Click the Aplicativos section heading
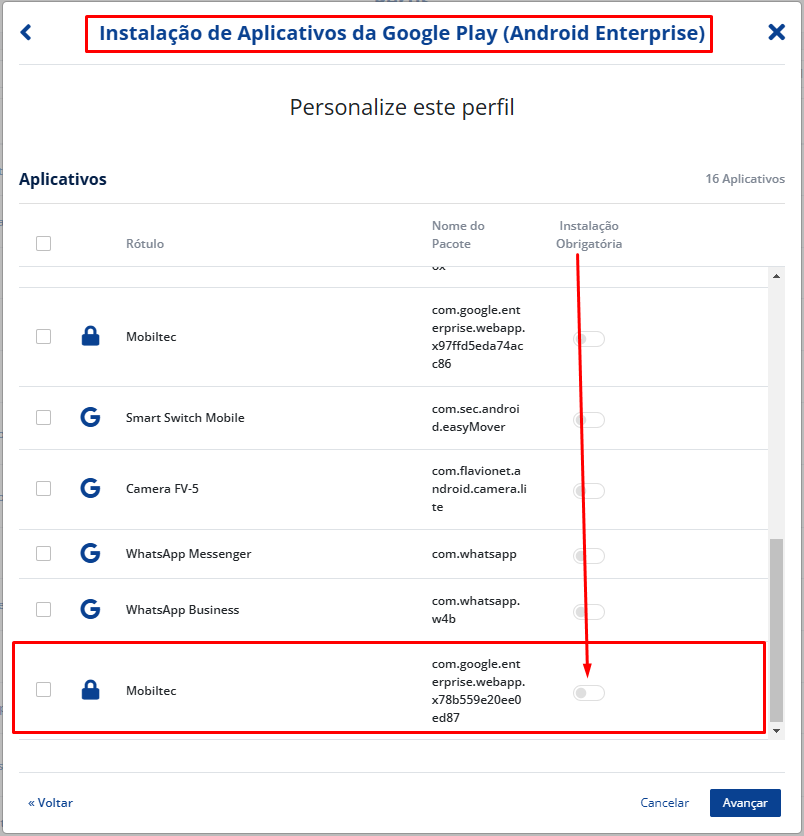This screenshot has height=836, width=804. 63,179
